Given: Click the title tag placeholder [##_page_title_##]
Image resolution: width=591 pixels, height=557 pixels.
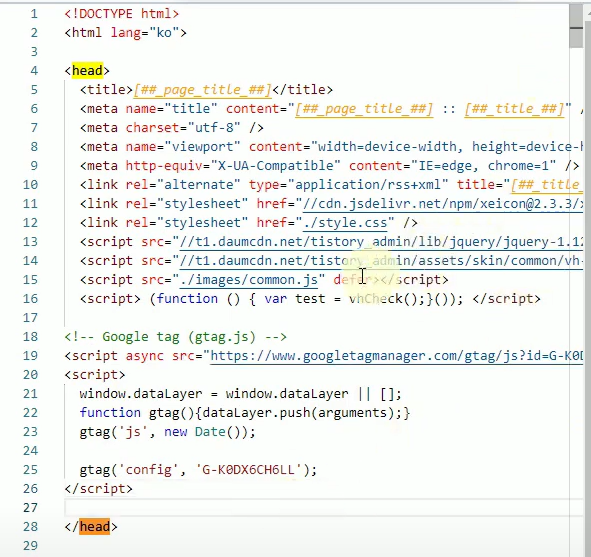Looking at the screenshot, I should [x=202, y=90].
